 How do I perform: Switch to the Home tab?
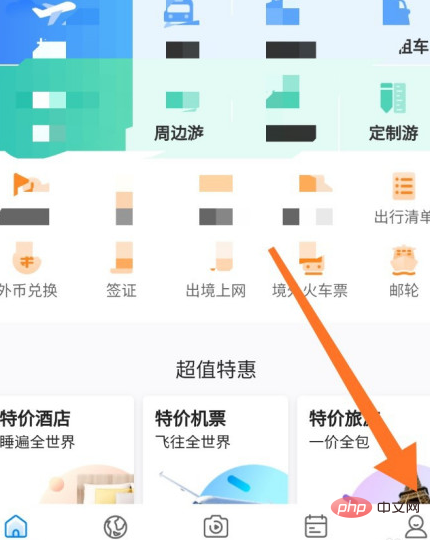[x=16, y=526]
